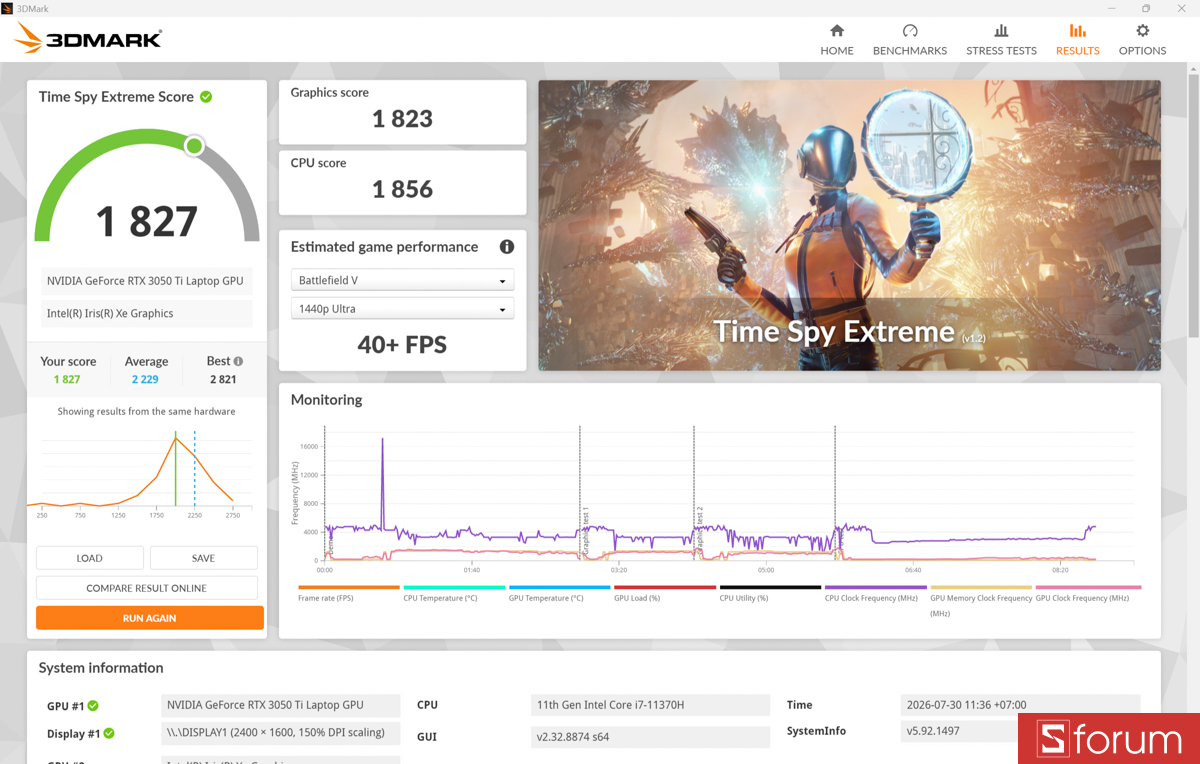The image size is (1200, 764).
Task: Click the CPU score value 1 856
Action: tap(402, 189)
